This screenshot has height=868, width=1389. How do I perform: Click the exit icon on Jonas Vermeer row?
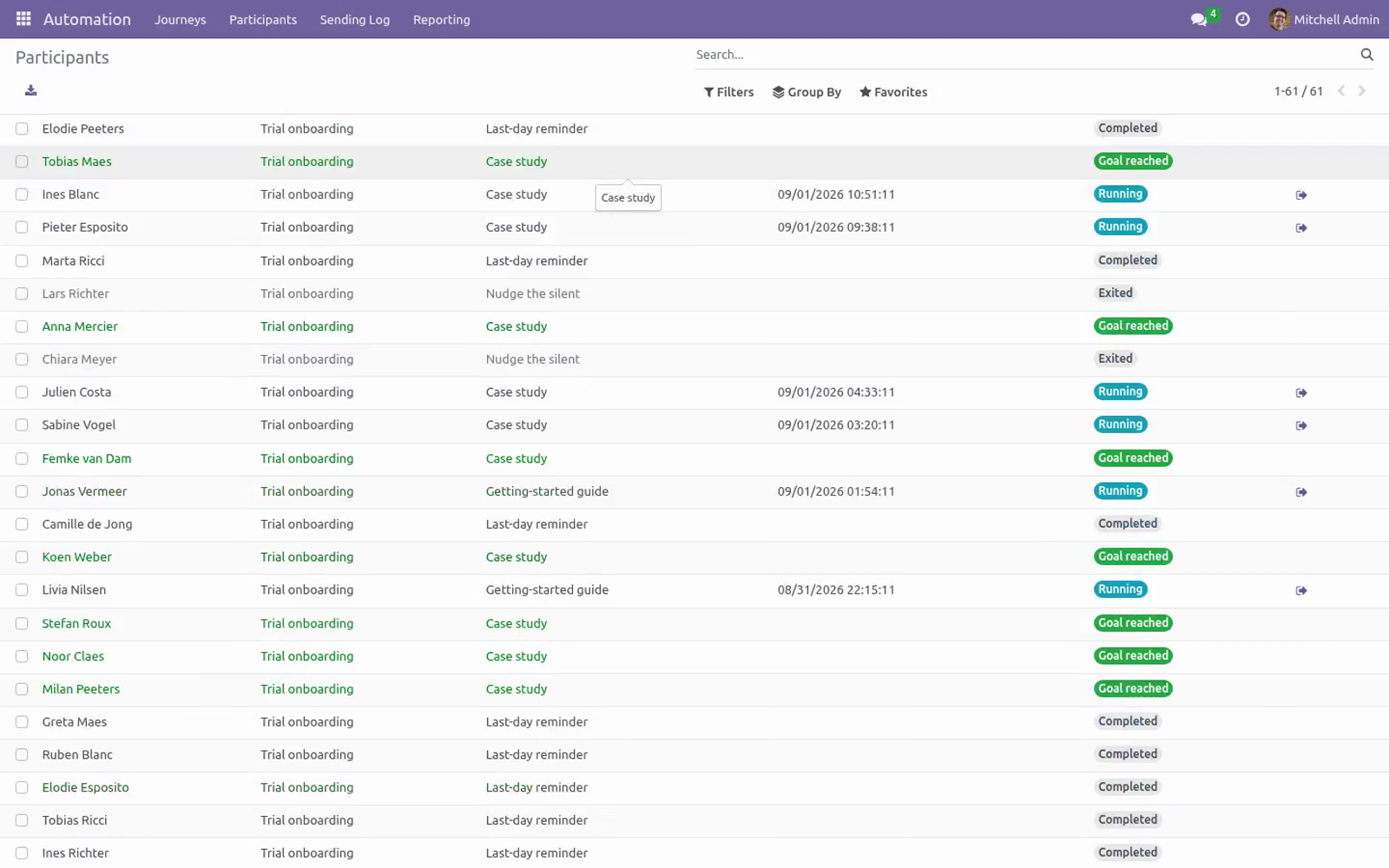point(1301,492)
